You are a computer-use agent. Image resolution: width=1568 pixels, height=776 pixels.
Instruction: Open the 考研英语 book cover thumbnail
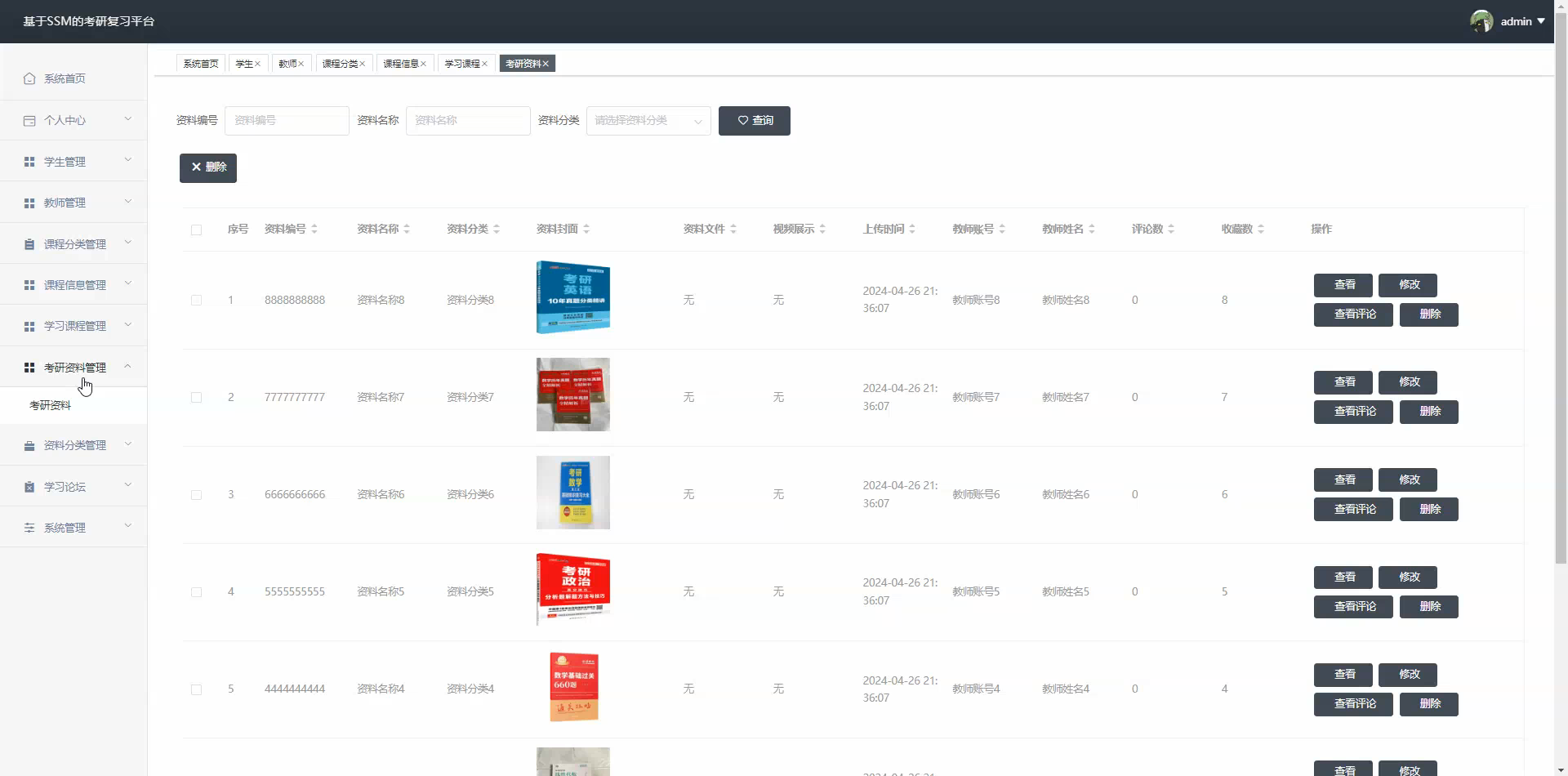pos(573,297)
